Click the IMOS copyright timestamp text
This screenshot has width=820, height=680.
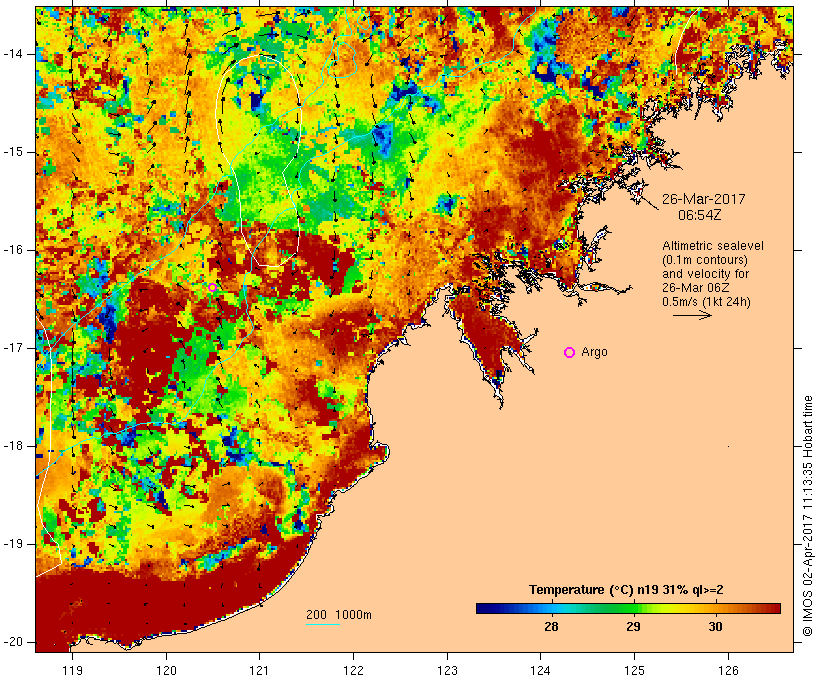coord(808,516)
